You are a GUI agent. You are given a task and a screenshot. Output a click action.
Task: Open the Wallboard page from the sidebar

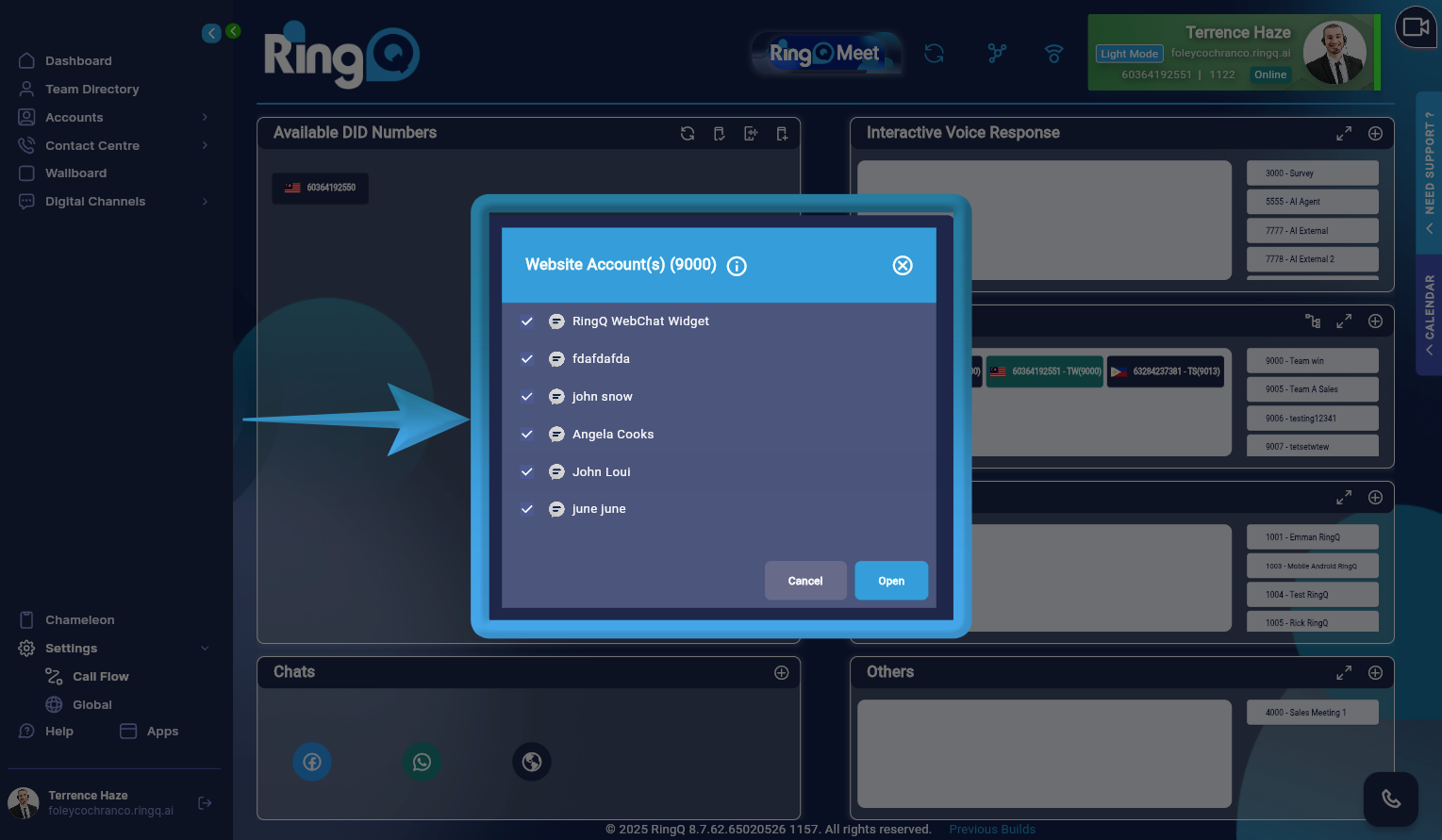click(75, 173)
